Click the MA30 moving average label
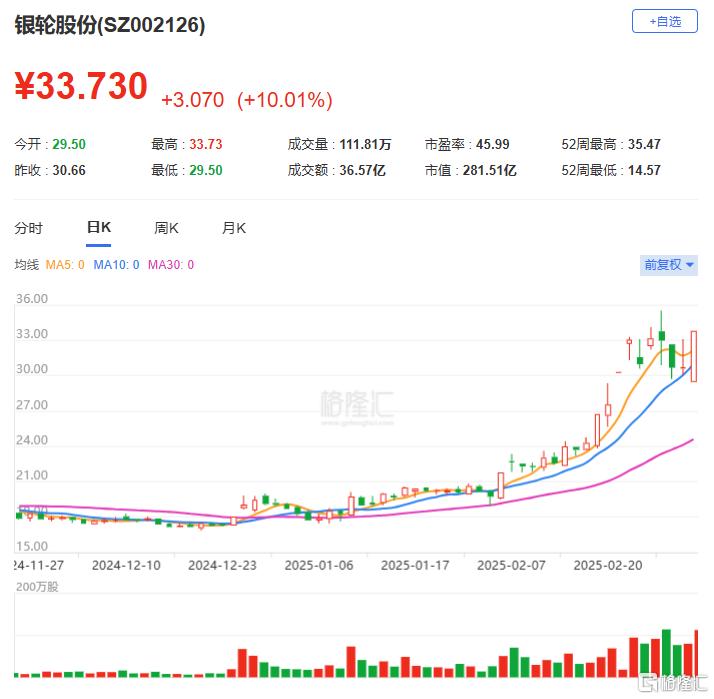Viewport: 714px width, 699px height. (x=171, y=265)
